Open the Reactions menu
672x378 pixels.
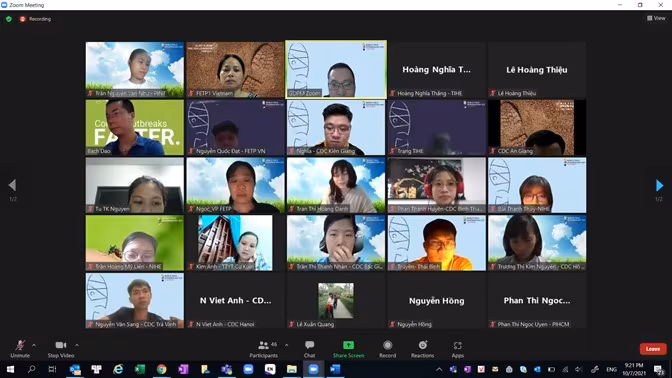coord(423,349)
